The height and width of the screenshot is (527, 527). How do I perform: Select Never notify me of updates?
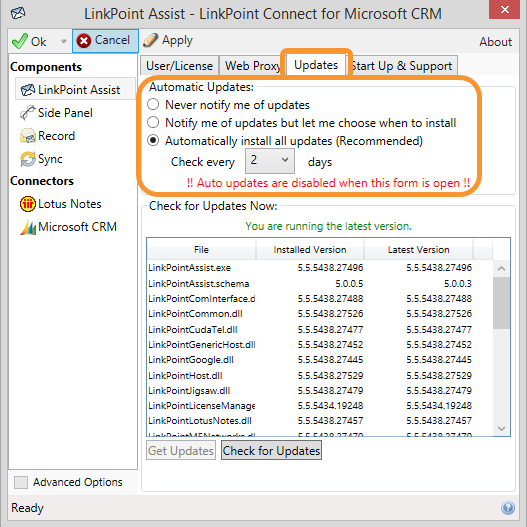153,105
